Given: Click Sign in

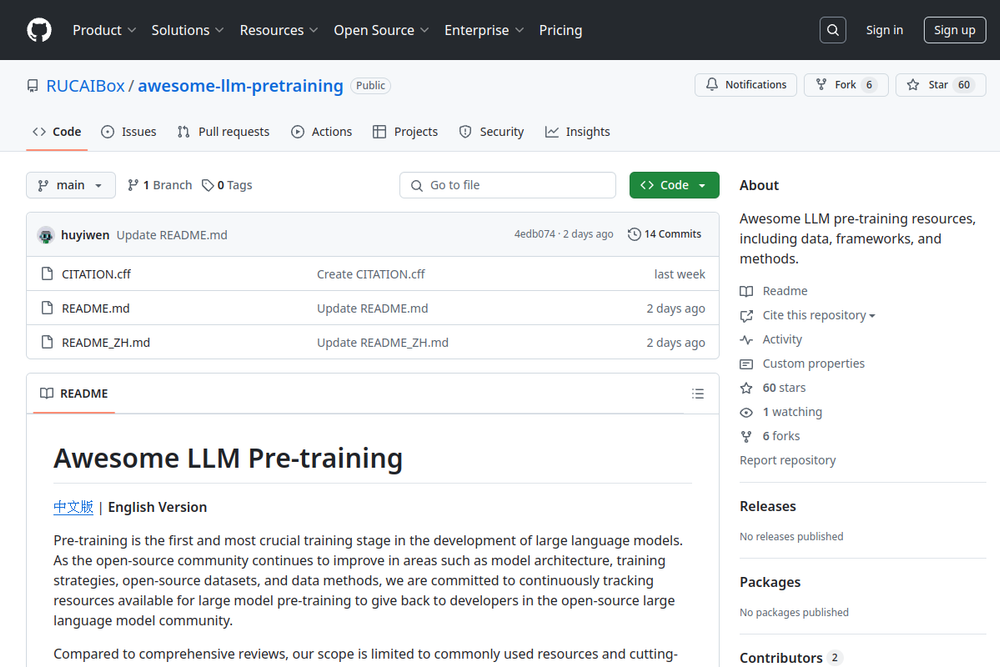Looking at the screenshot, I should click(x=885, y=30).
